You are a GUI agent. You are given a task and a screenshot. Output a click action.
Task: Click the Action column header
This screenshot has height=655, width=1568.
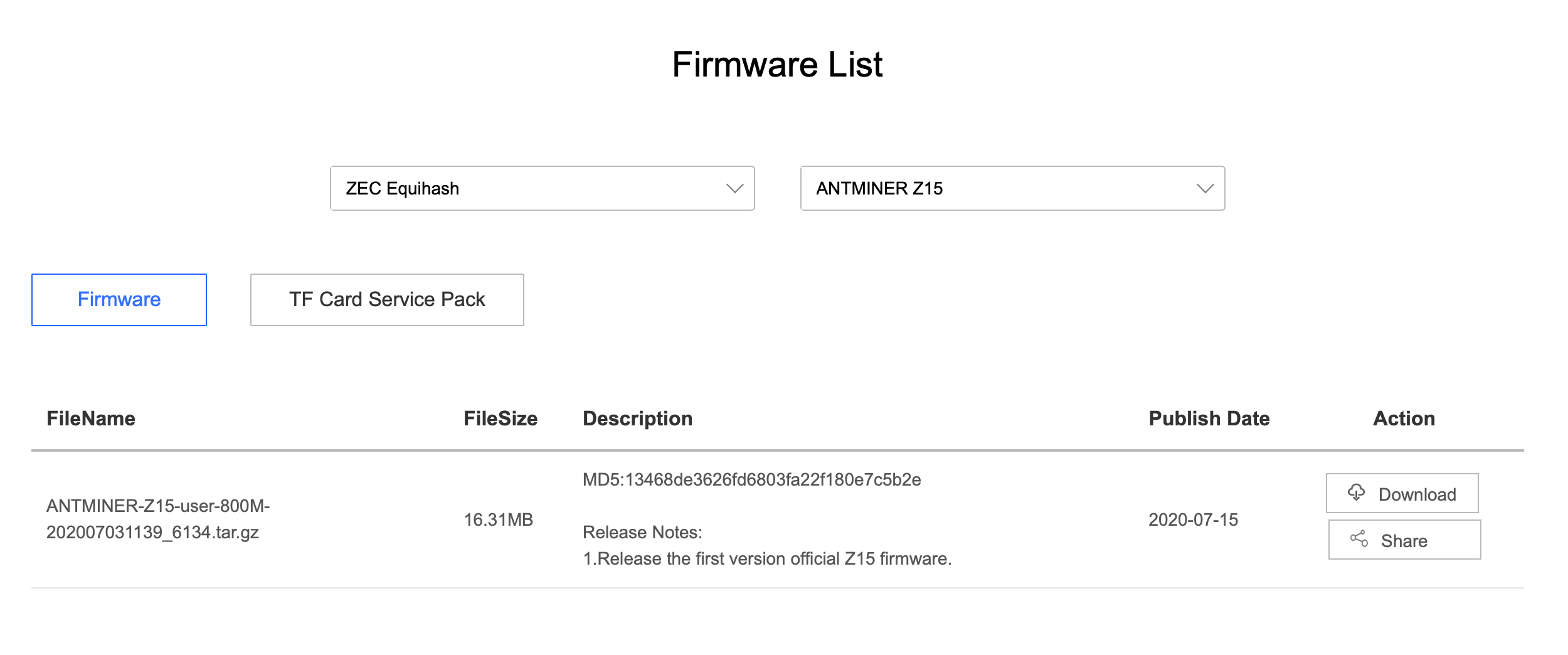coord(1404,418)
